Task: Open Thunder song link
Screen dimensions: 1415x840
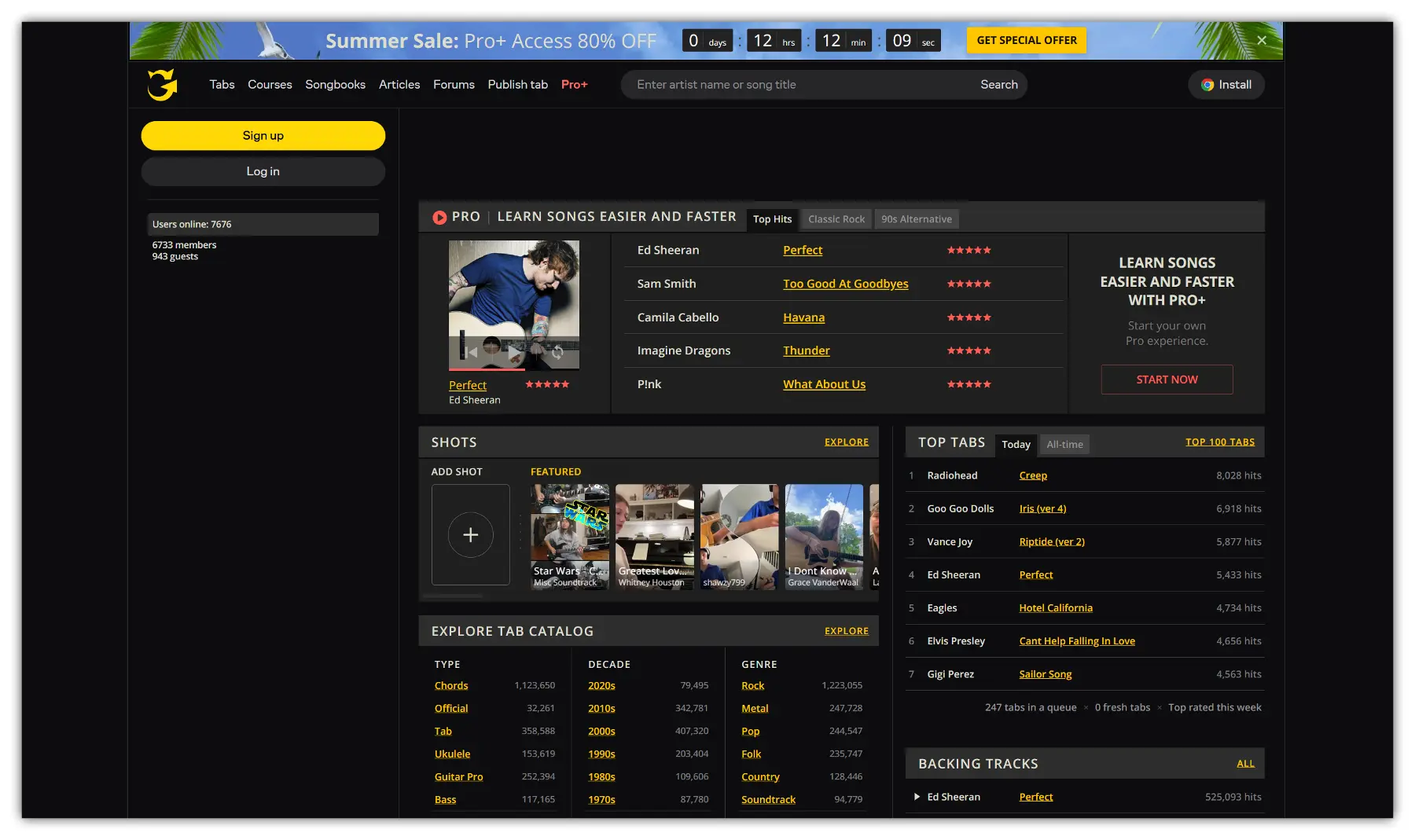Action: click(806, 350)
